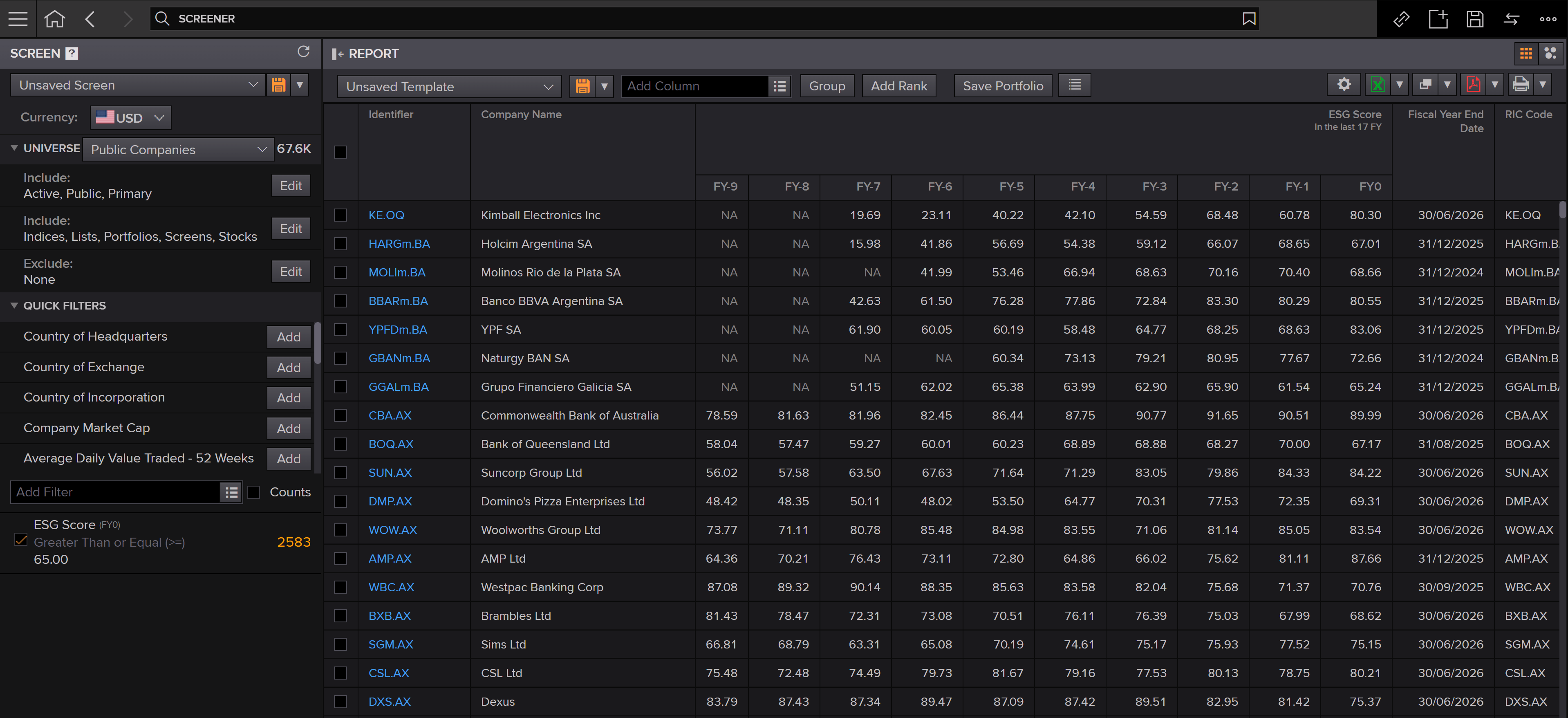This screenshot has height=718, width=1568.
Task: Collapse the Quick Filters section
Action: [x=14, y=306]
